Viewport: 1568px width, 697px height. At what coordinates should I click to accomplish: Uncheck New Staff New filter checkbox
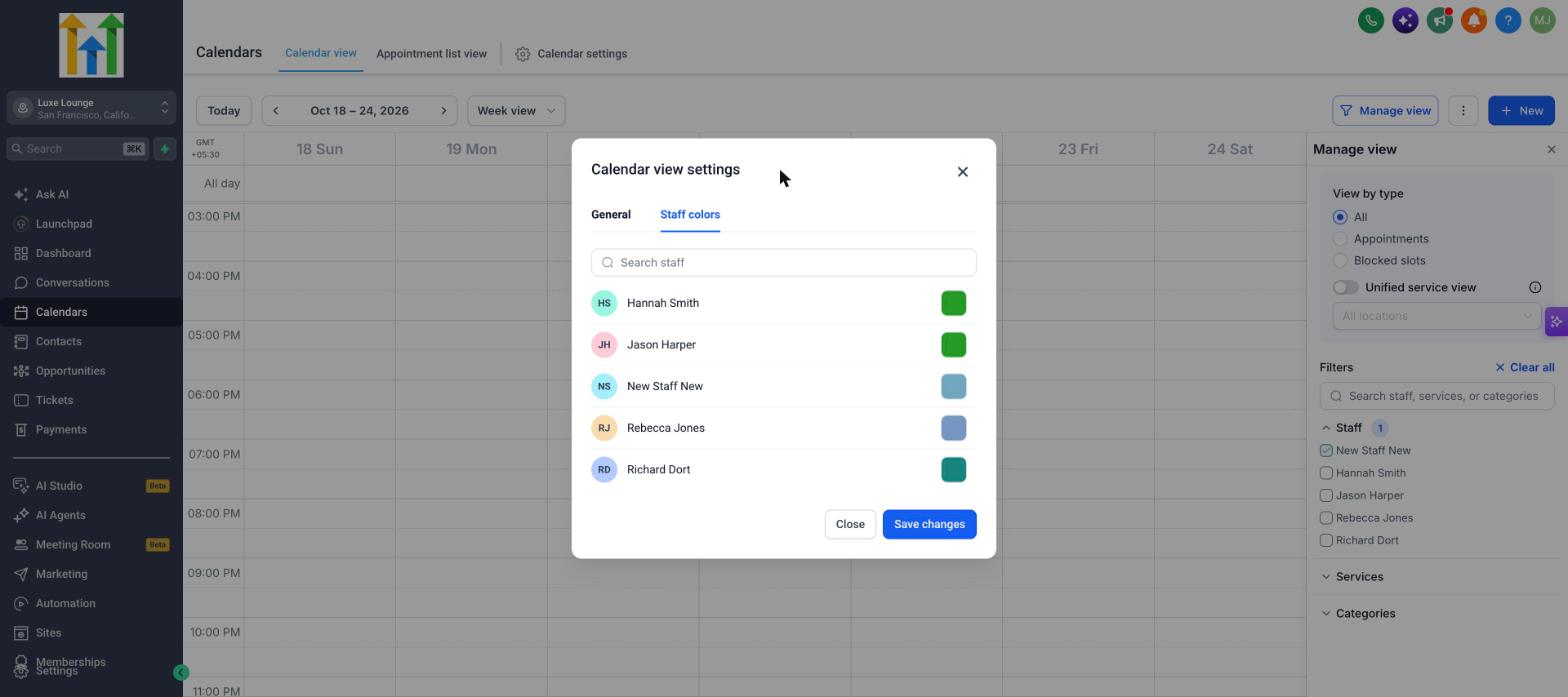[1326, 451]
